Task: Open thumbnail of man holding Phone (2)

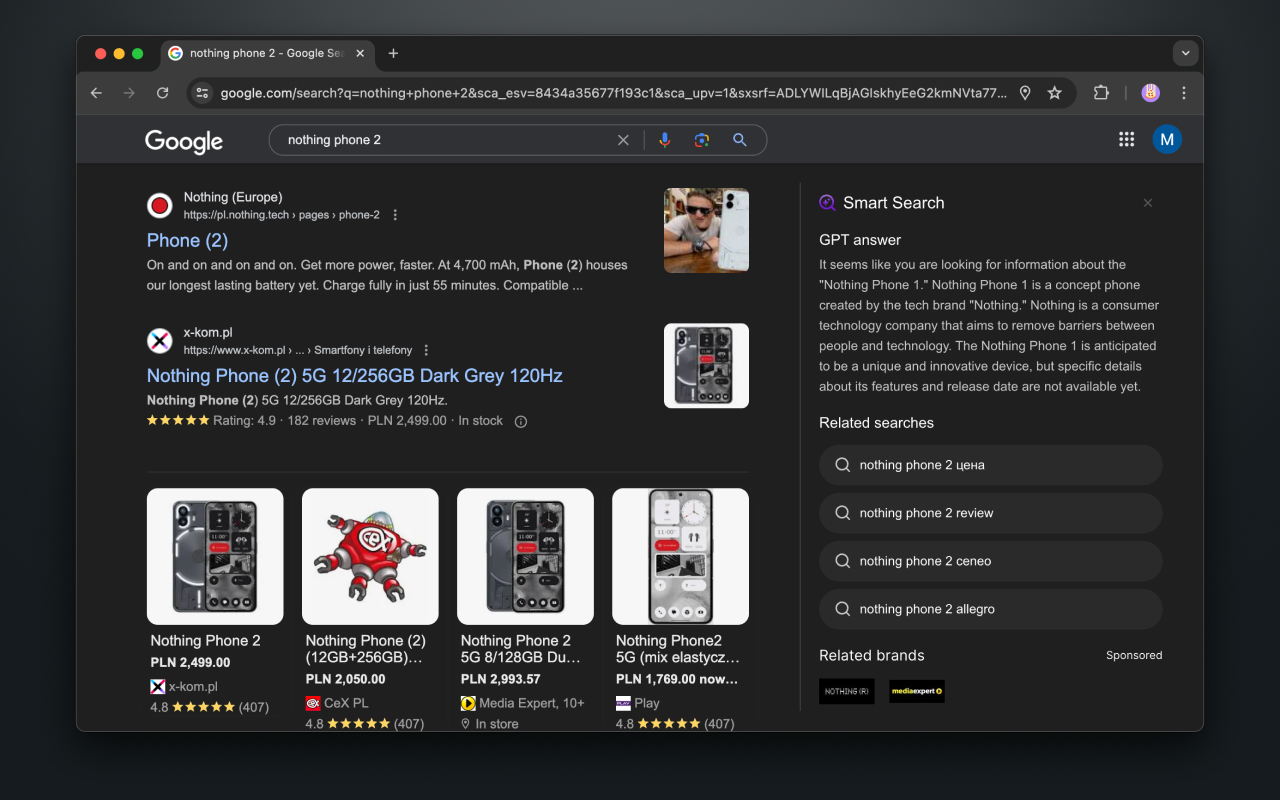Action: click(706, 230)
